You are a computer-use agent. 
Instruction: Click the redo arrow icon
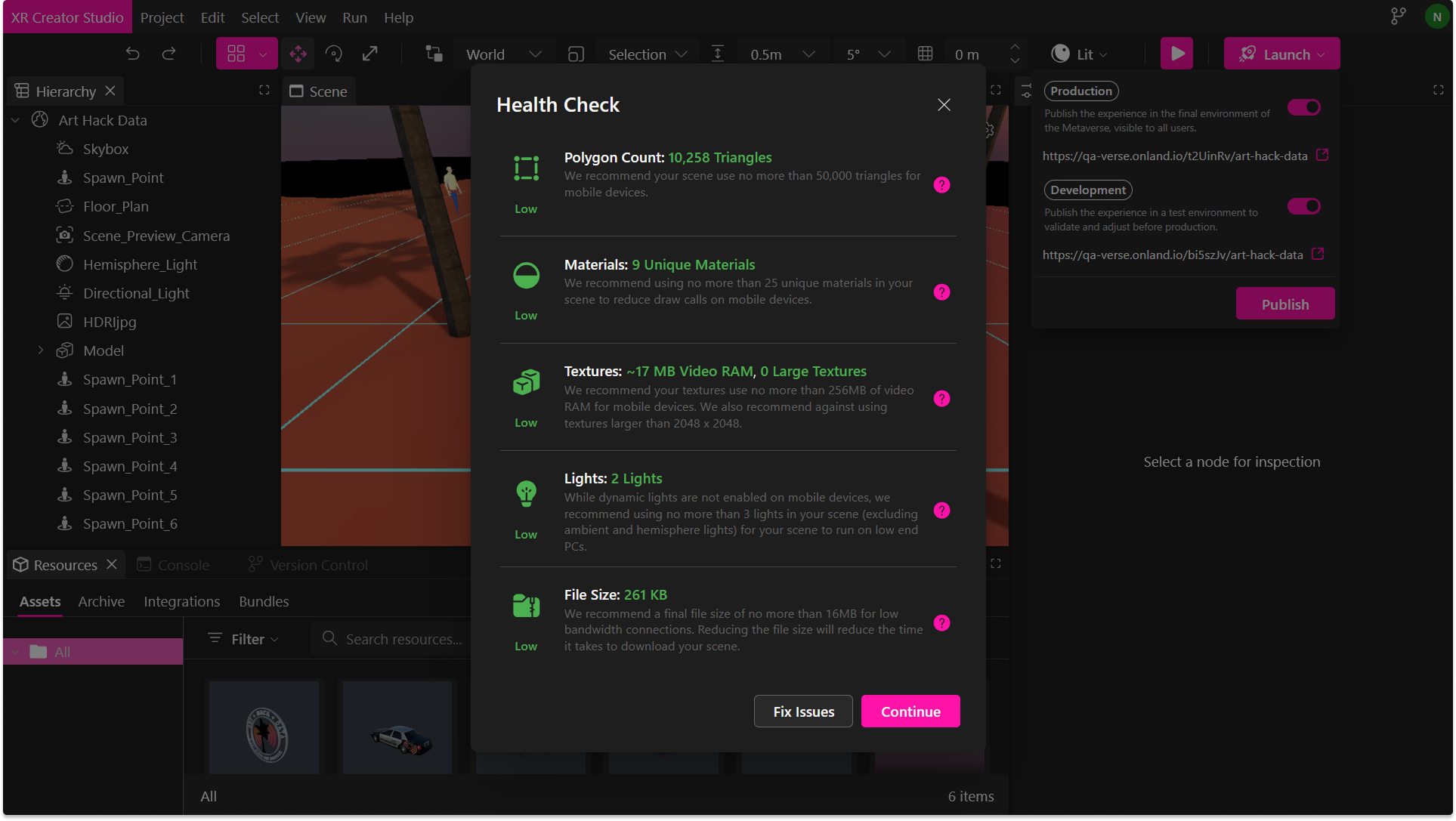click(169, 54)
